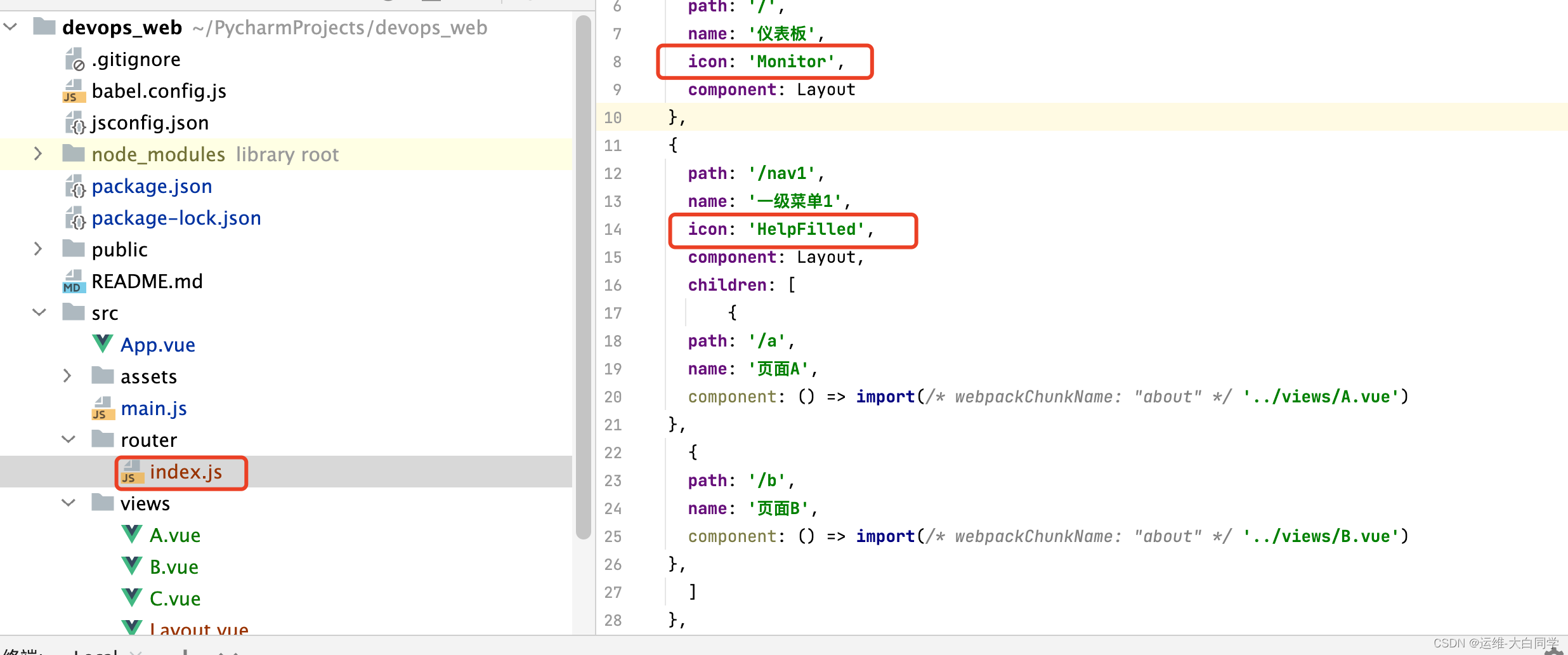Select .gitignore in the project tree
The height and width of the screenshot is (655, 1568).
(x=136, y=59)
